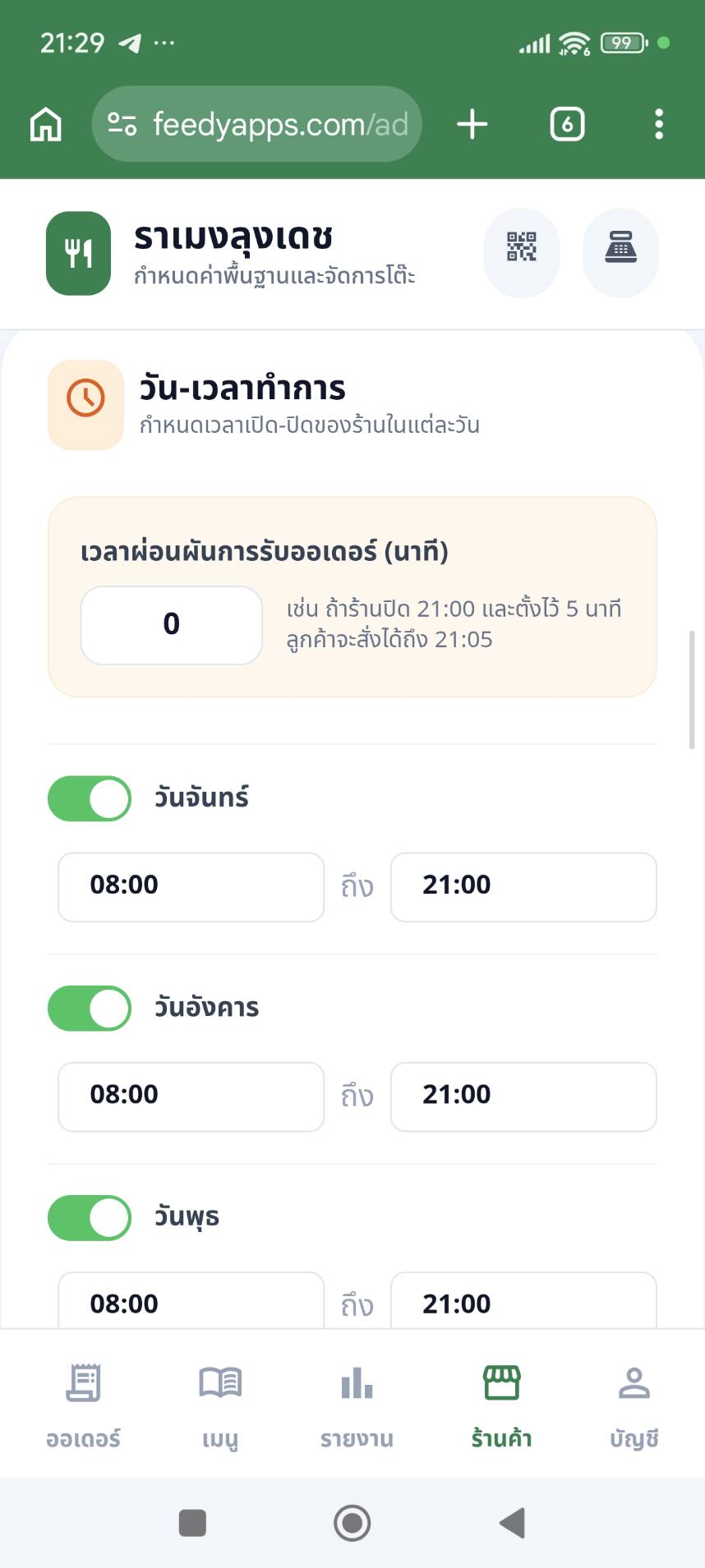Show open tabs switcher
705x1568 pixels.
[x=567, y=125]
